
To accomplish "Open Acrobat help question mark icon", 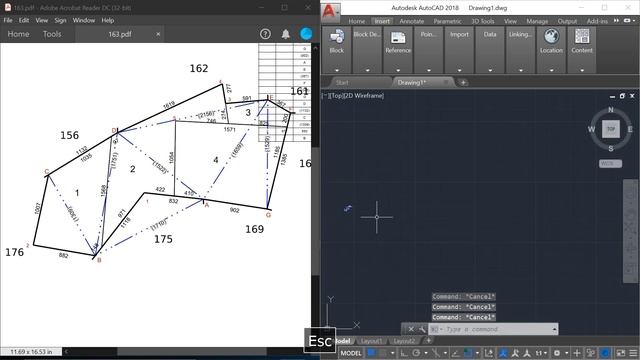I will click(265, 34).
